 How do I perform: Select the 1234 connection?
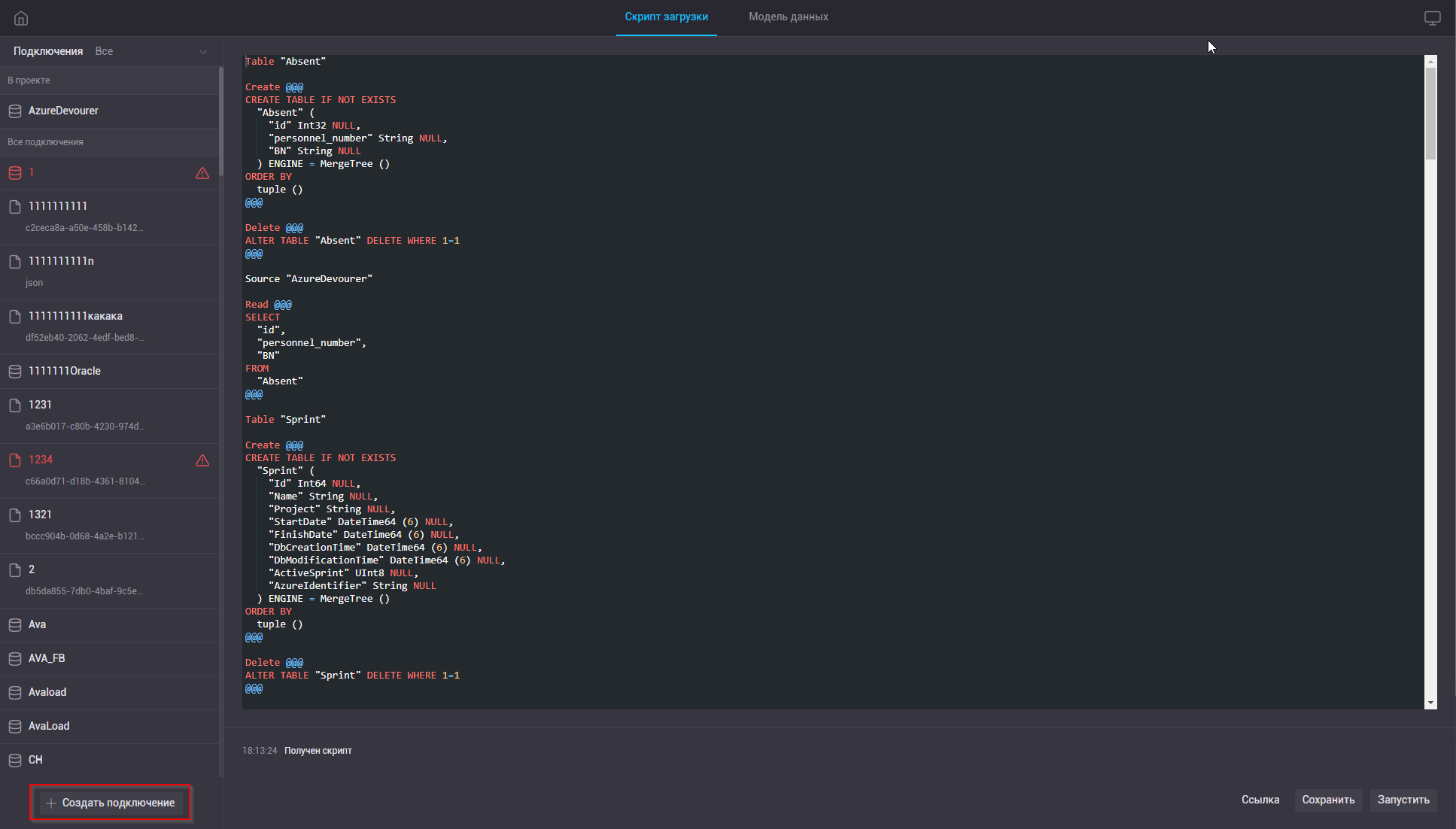coord(110,471)
